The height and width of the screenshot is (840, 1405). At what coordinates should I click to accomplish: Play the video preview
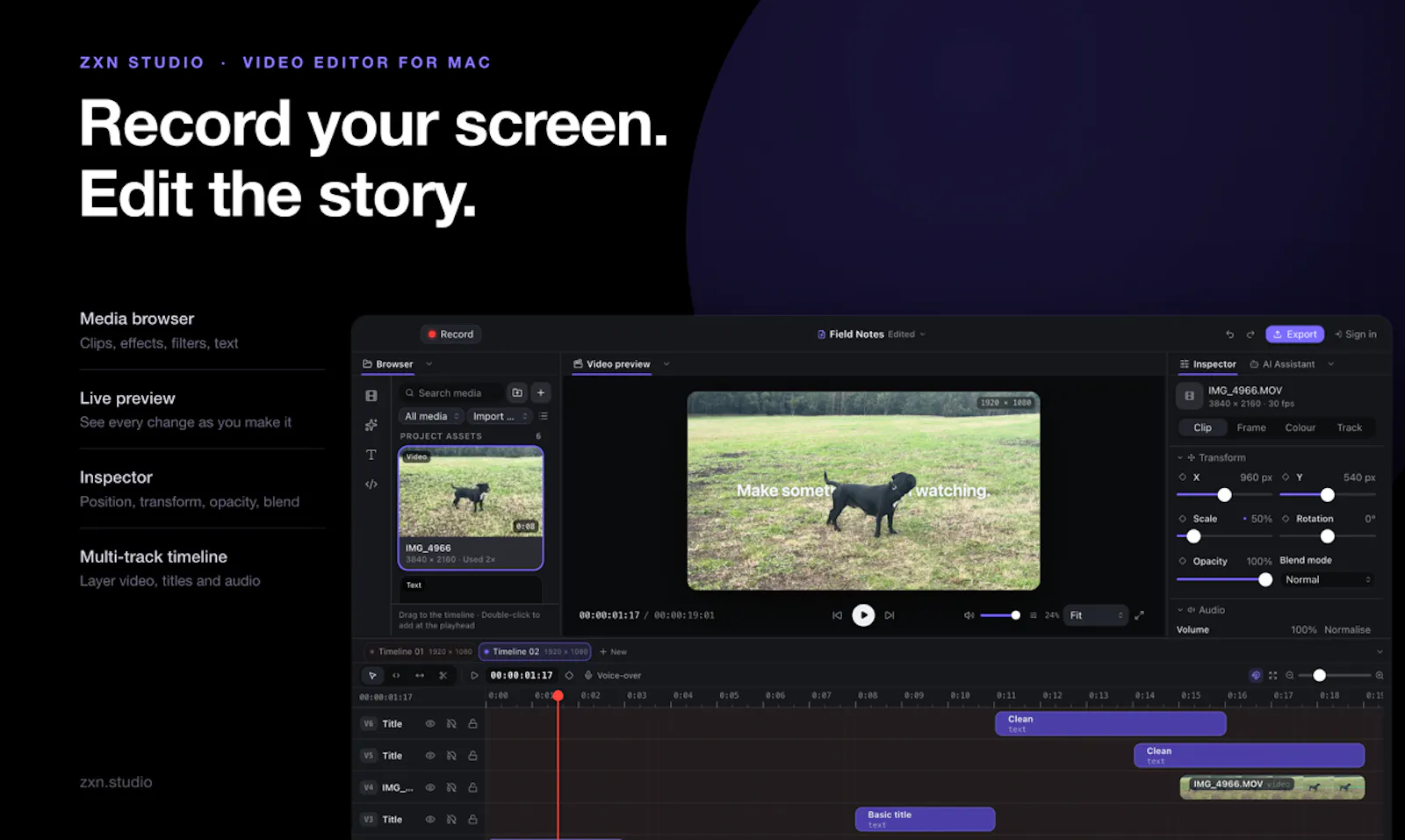click(863, 615)
